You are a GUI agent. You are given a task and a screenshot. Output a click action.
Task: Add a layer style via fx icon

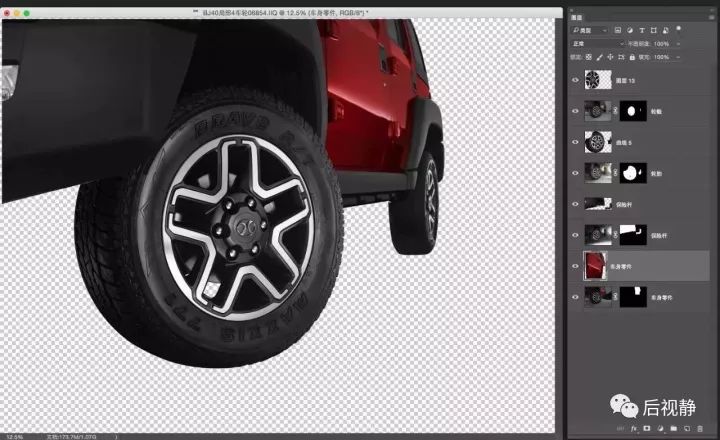[x=634, y=429]
